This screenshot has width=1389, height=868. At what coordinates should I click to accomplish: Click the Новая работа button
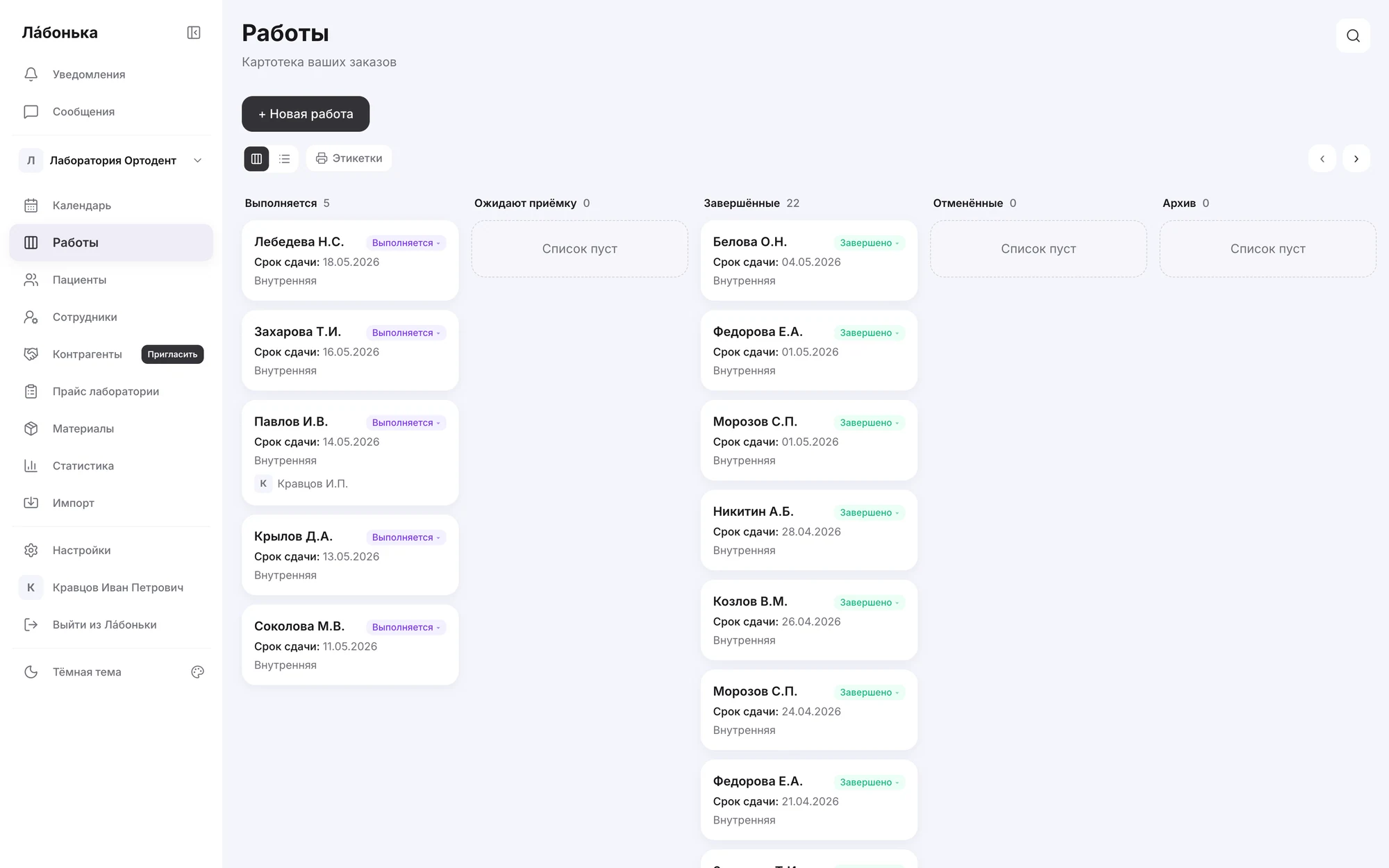306,114
